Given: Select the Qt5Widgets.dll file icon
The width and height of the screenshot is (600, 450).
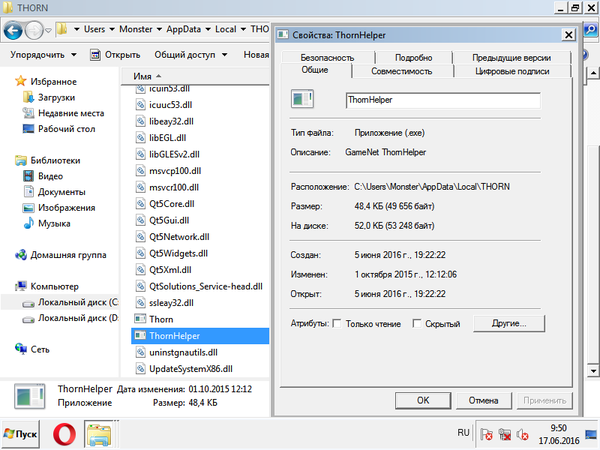Looking at the screenshot, I should 140,253.
